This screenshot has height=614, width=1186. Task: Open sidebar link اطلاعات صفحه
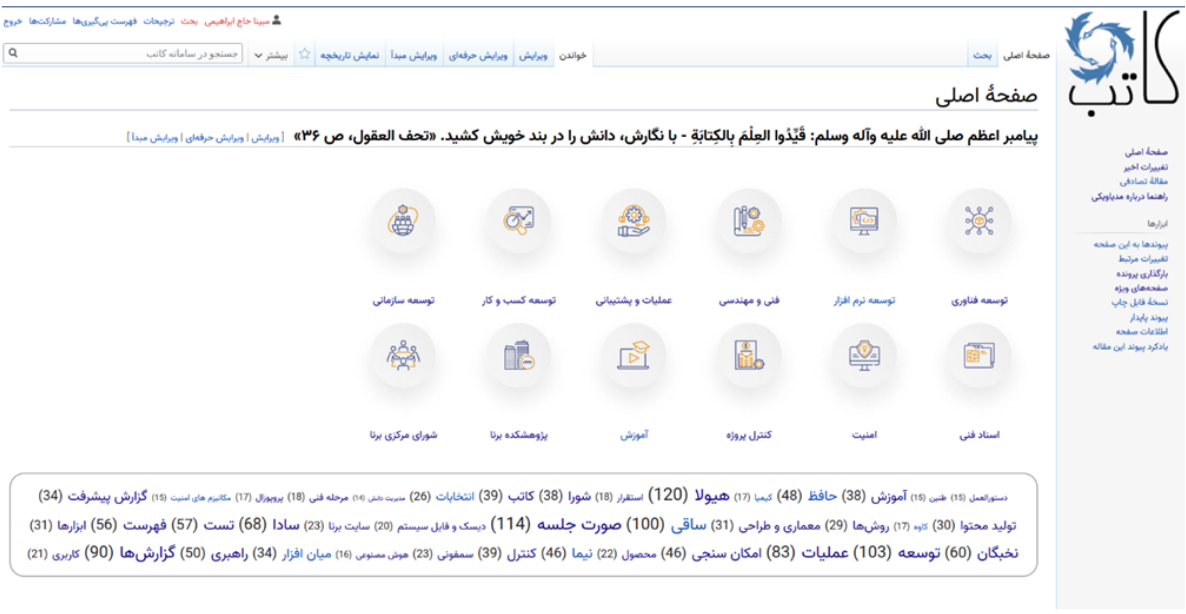[1142, 332]
